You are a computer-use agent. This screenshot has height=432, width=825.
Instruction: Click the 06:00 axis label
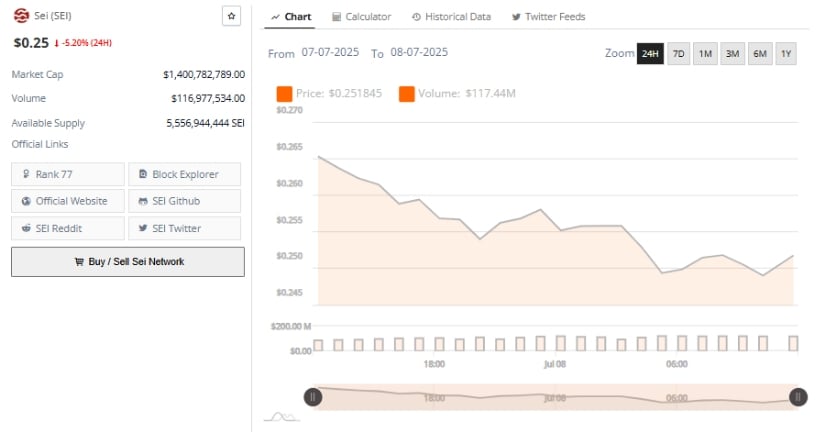(x=677, y=364)
